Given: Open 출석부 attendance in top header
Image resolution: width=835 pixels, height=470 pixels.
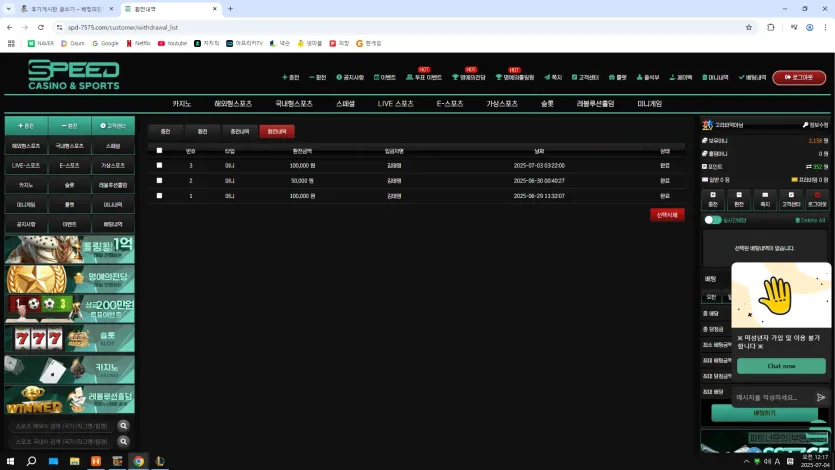Looking at the screenshot, I should coord(648,77).
